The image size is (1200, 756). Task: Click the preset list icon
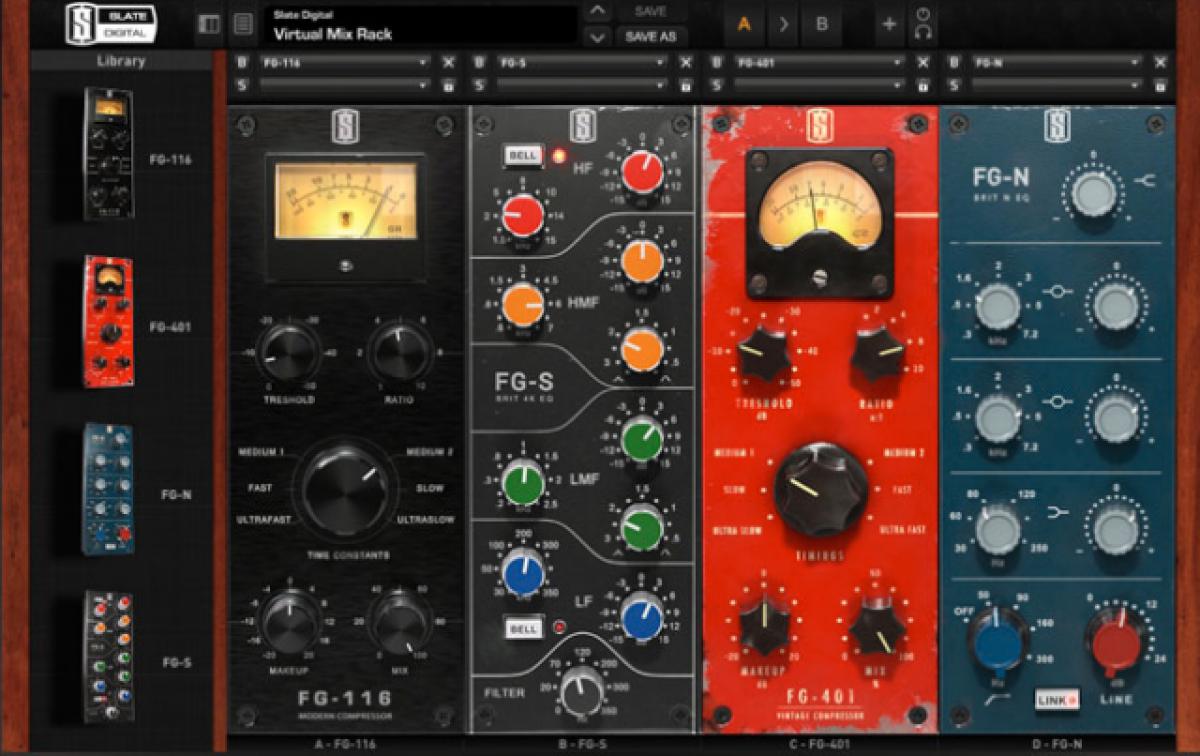243,24
